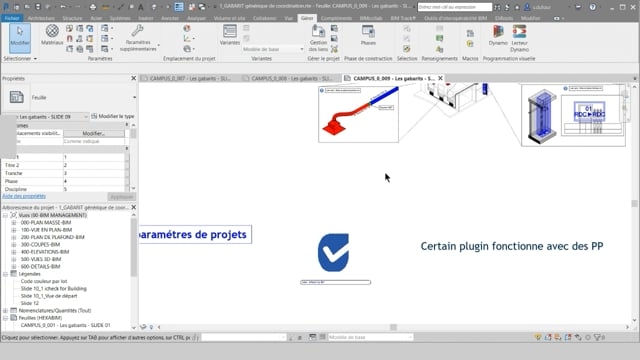Click the Tranche property value
640x360 pixels.
point(93,173)
